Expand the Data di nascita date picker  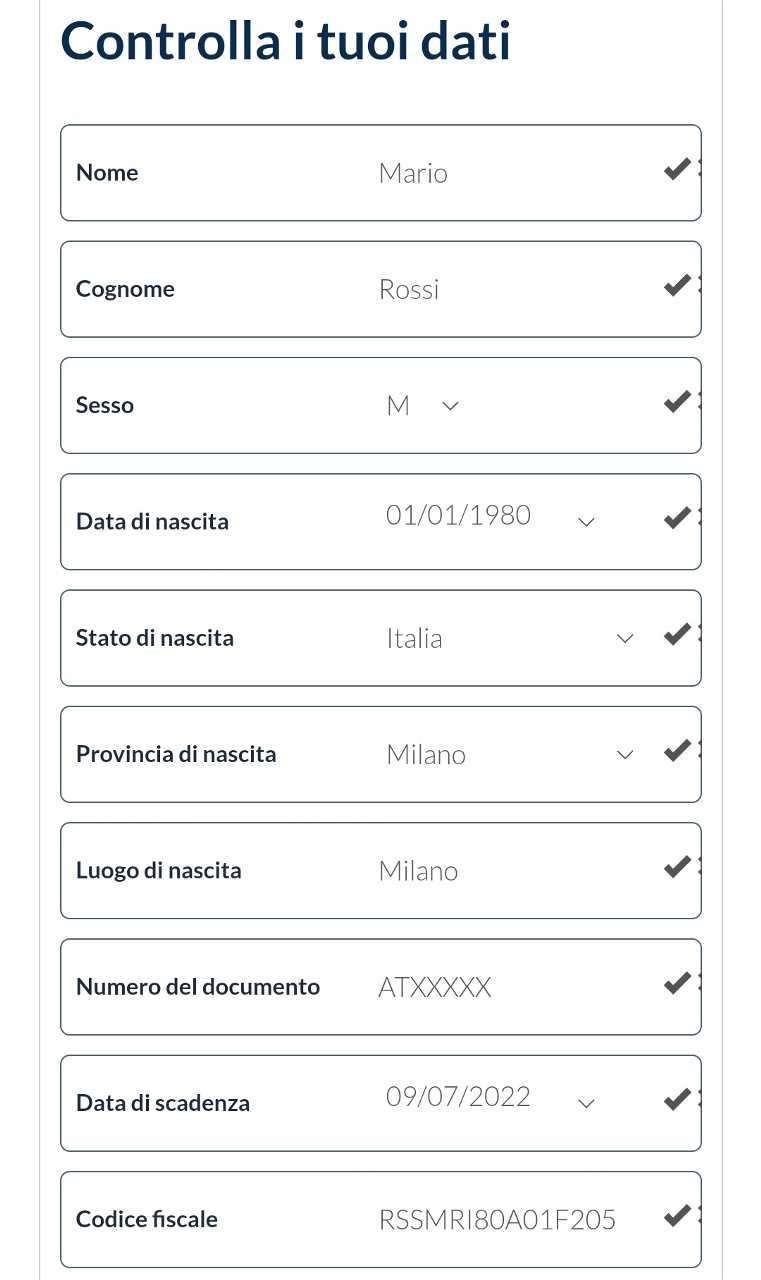coord(587,521)
